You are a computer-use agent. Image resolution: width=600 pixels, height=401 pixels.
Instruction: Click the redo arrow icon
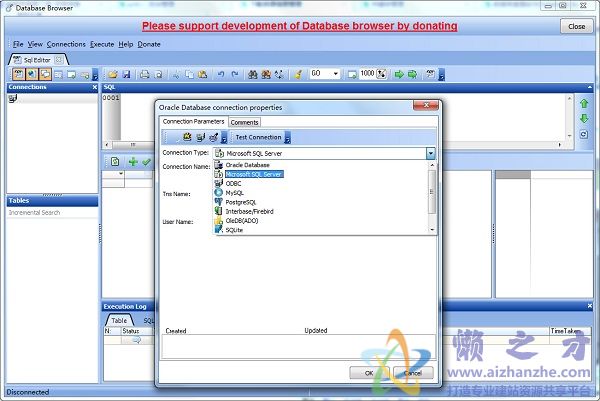[235, 74]
